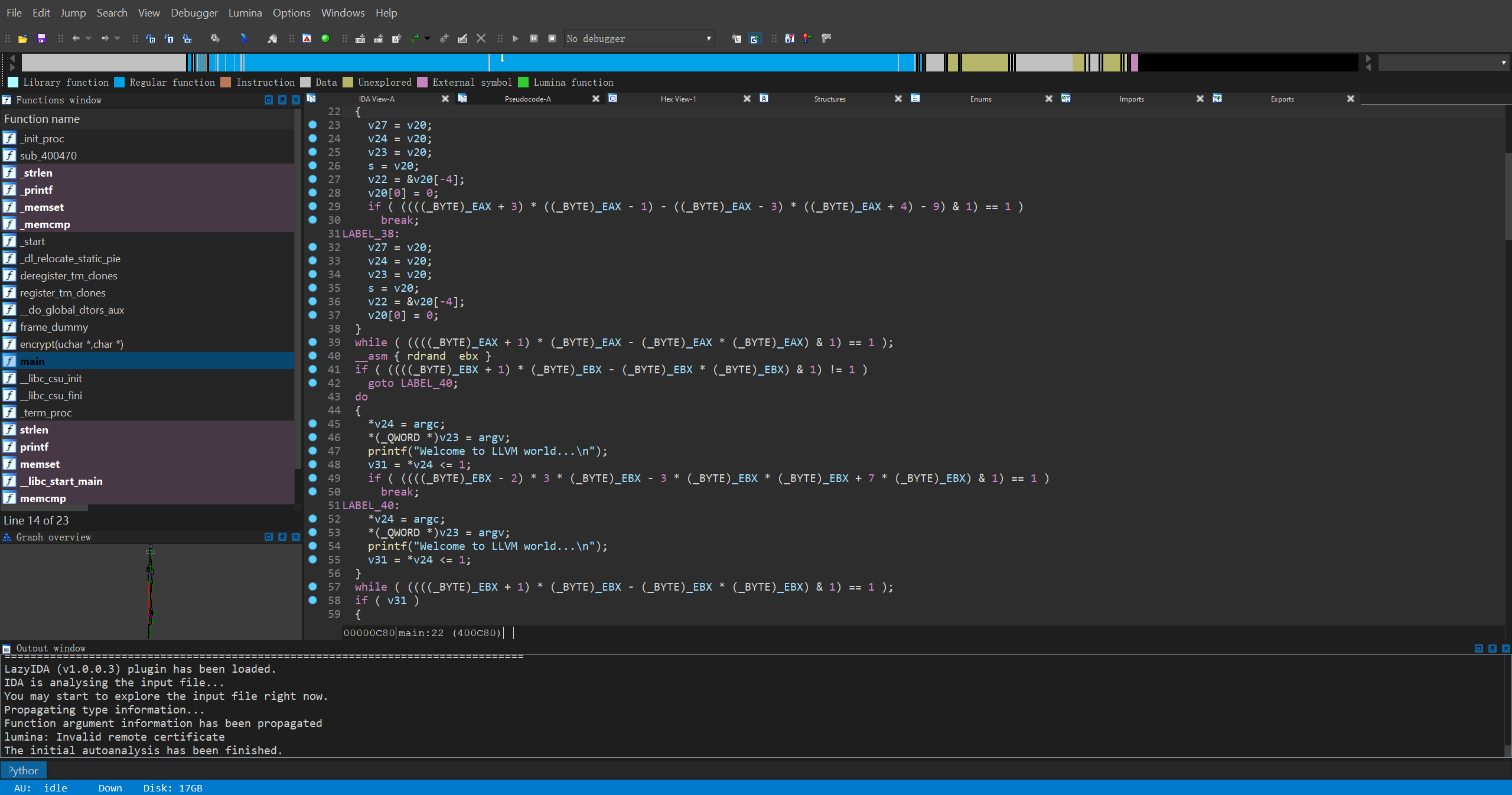This screenshot has width=1512, height=795.
Task: Open the No debugger dropdown
Action: pos(708,38)
